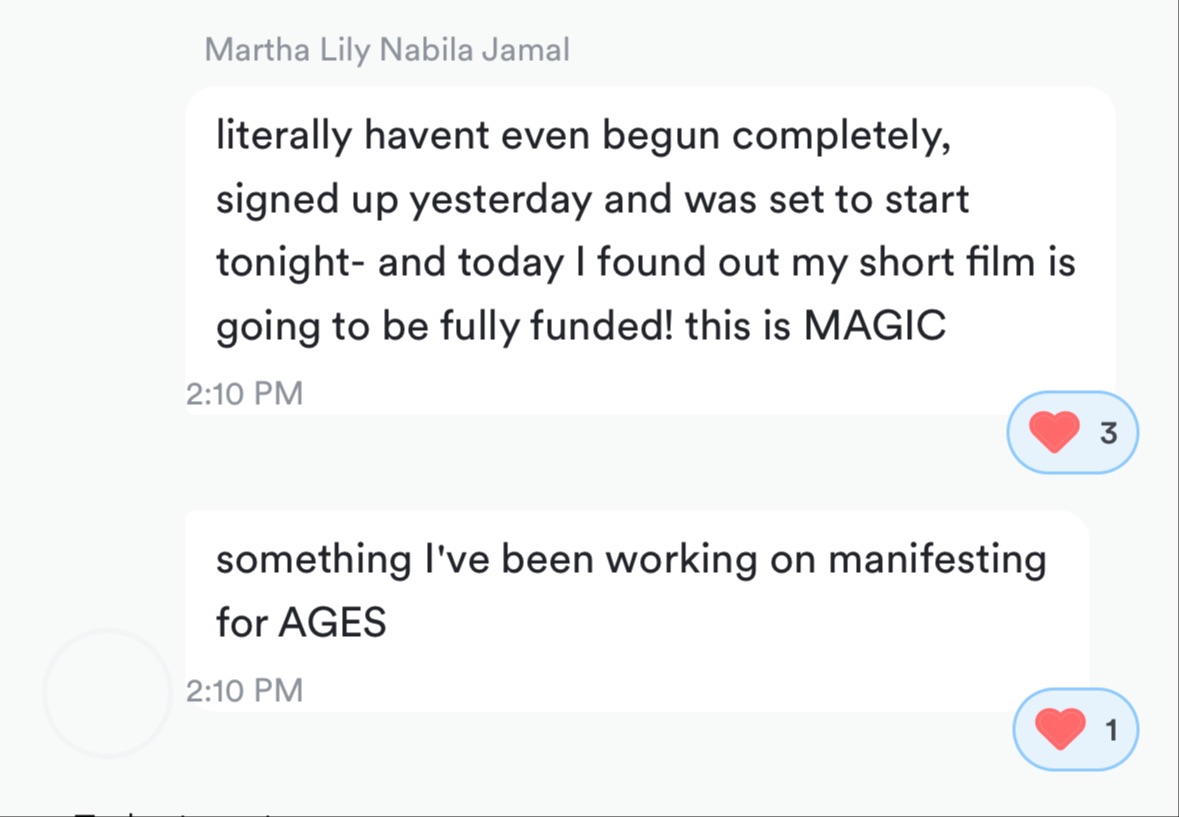This screenshot has width=1179, height=817.
Task: Click the word MAGIC in the first message
Action: (x=875, y=327)
